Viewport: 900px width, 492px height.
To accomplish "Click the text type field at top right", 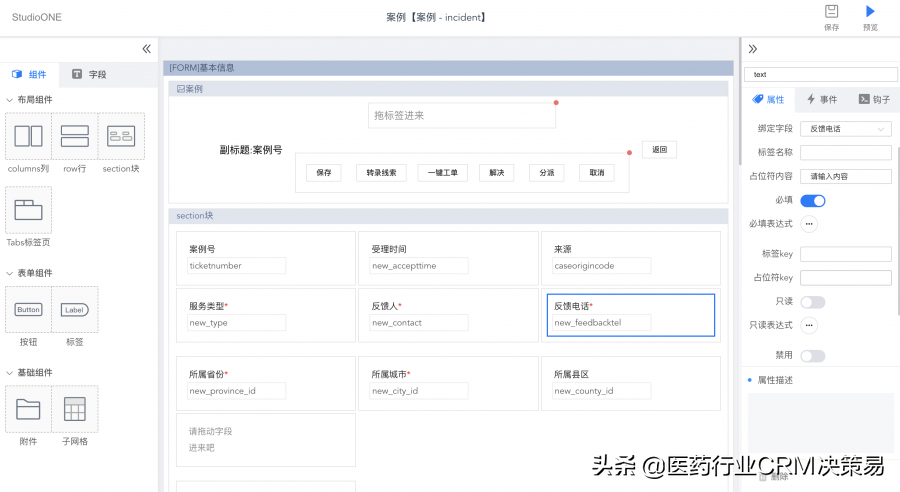I will click(820, 75).
